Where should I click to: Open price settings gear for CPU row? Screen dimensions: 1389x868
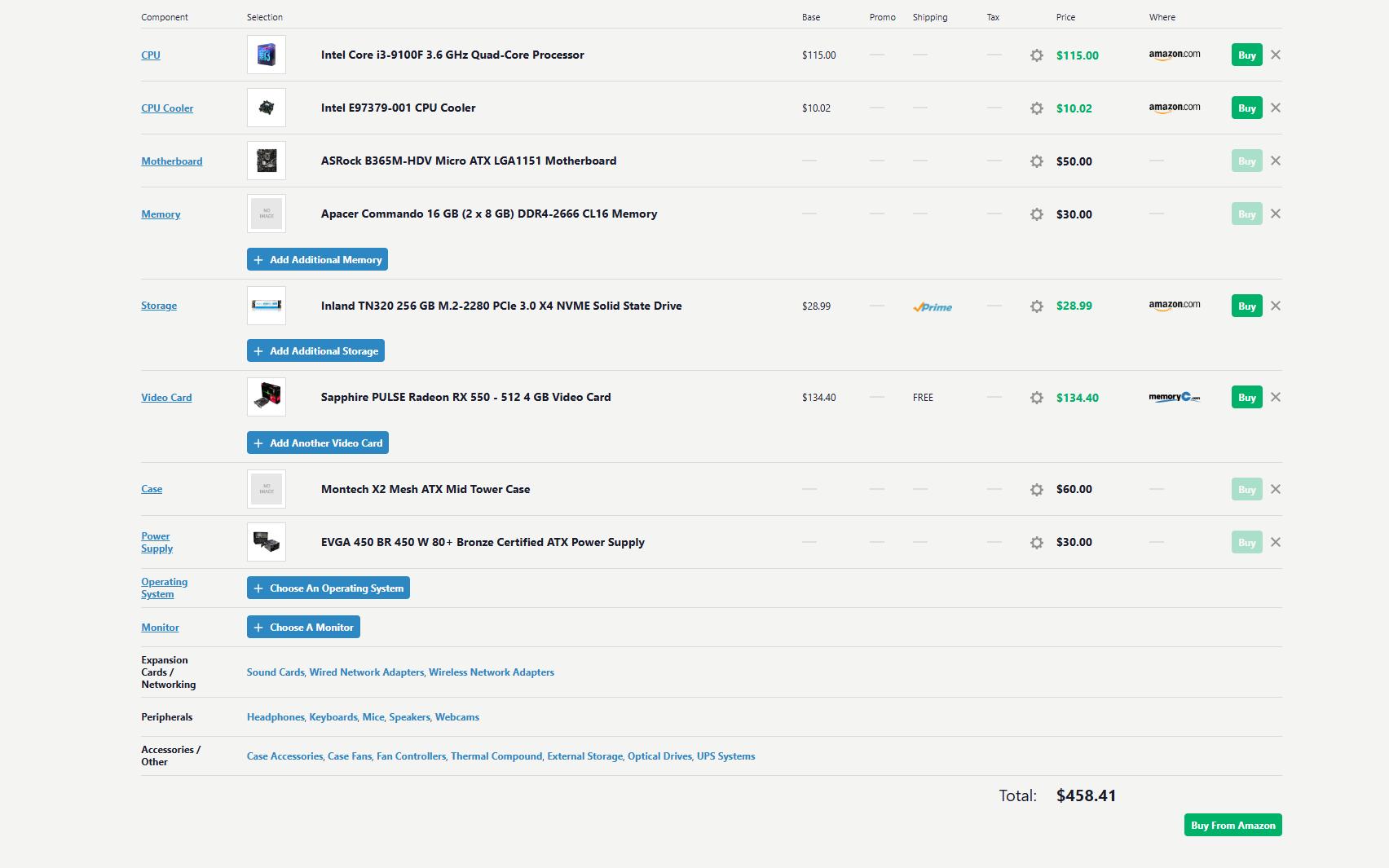[x=1037, y=55]
